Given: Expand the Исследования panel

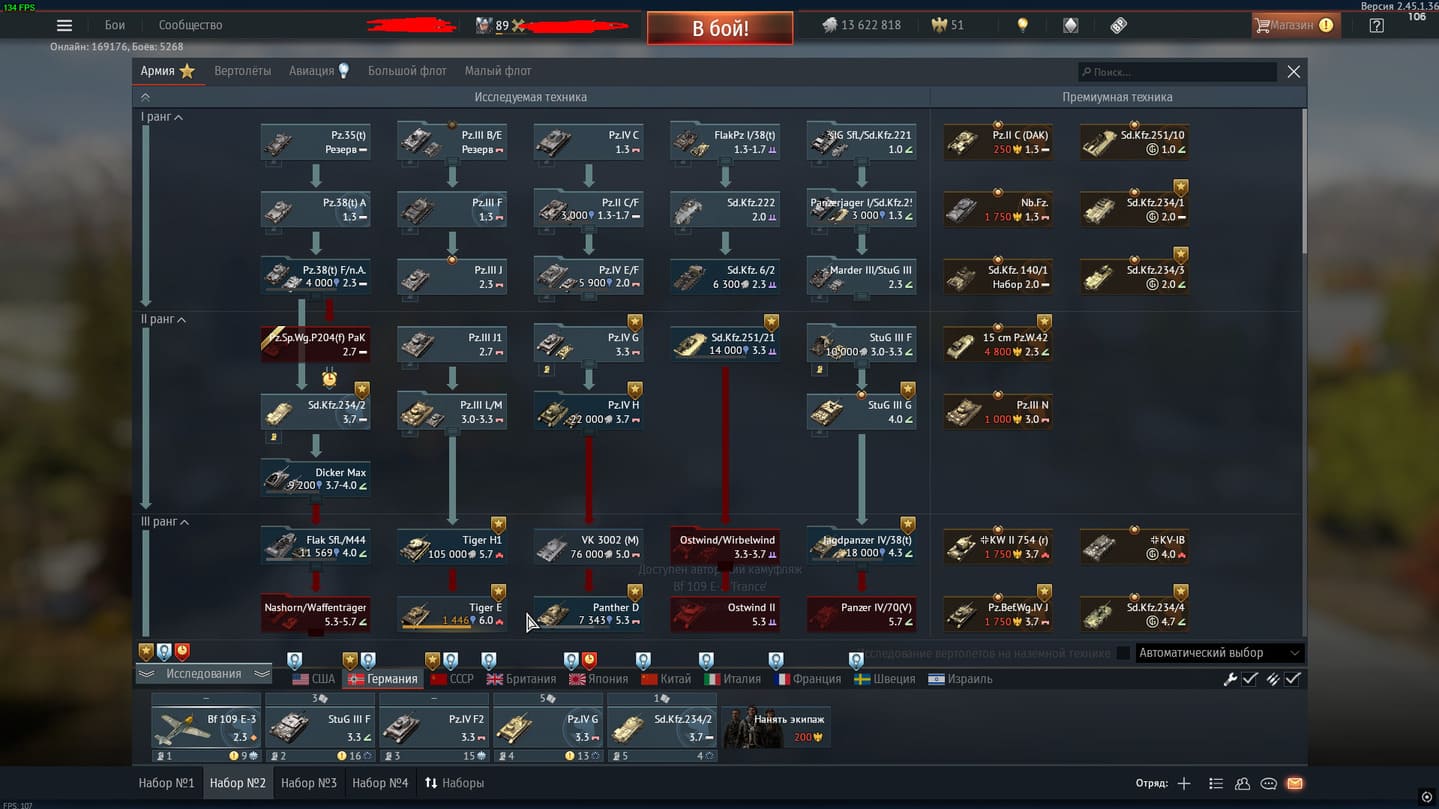Looking at the screenshot, I should pyautogui.click(x=204, y=674).
